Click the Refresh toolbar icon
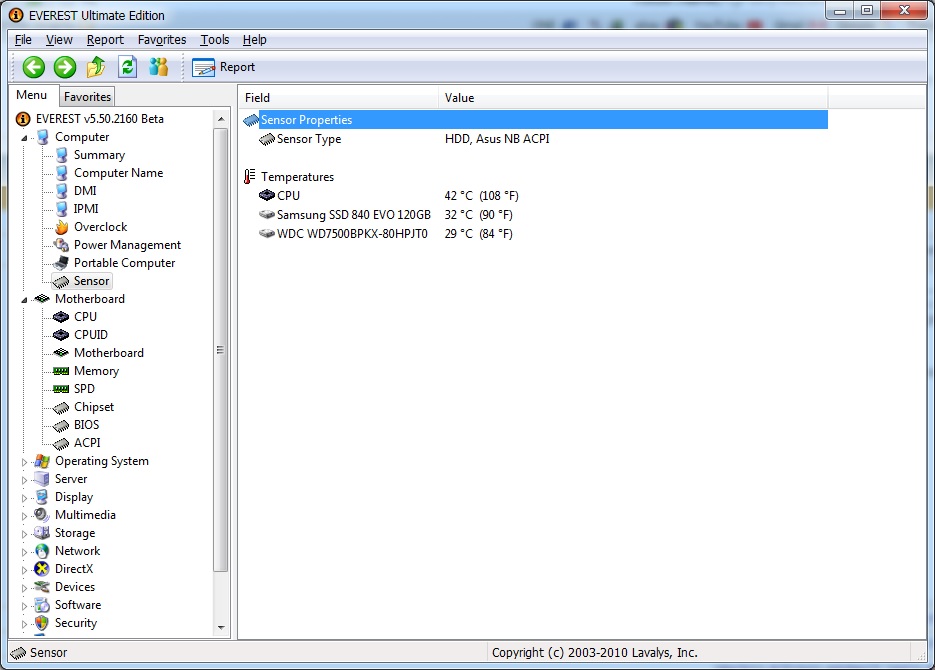This screenshot has height=670, width=935. click(127, 67)
